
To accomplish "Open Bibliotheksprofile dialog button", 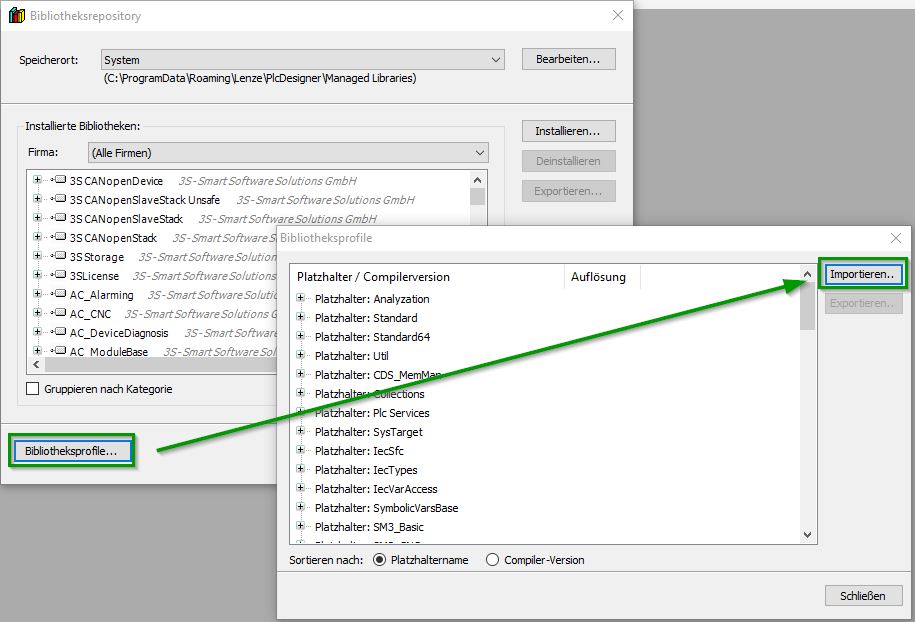I will (x=72, y=451).
